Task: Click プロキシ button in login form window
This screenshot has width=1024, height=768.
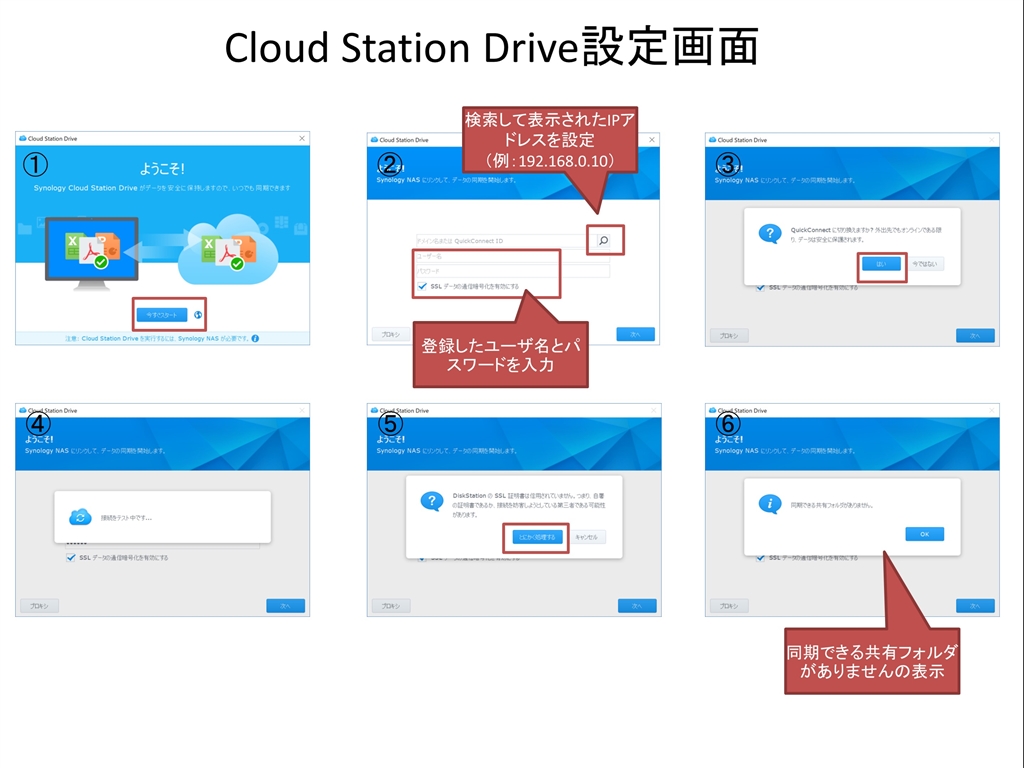Action: (x=391, y=334)
